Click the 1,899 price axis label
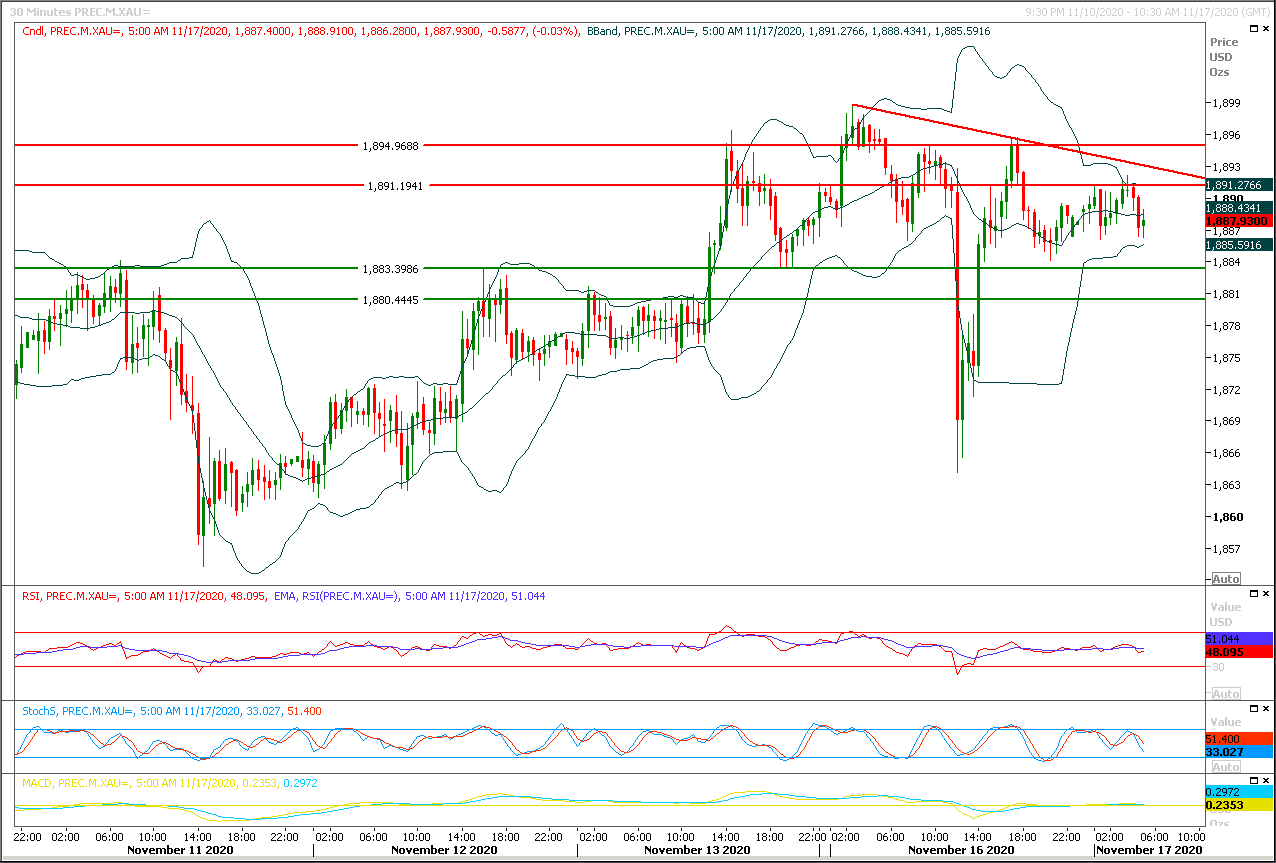The height and width of the screenshot is (863, 1276). click(x=1226, y=103)
